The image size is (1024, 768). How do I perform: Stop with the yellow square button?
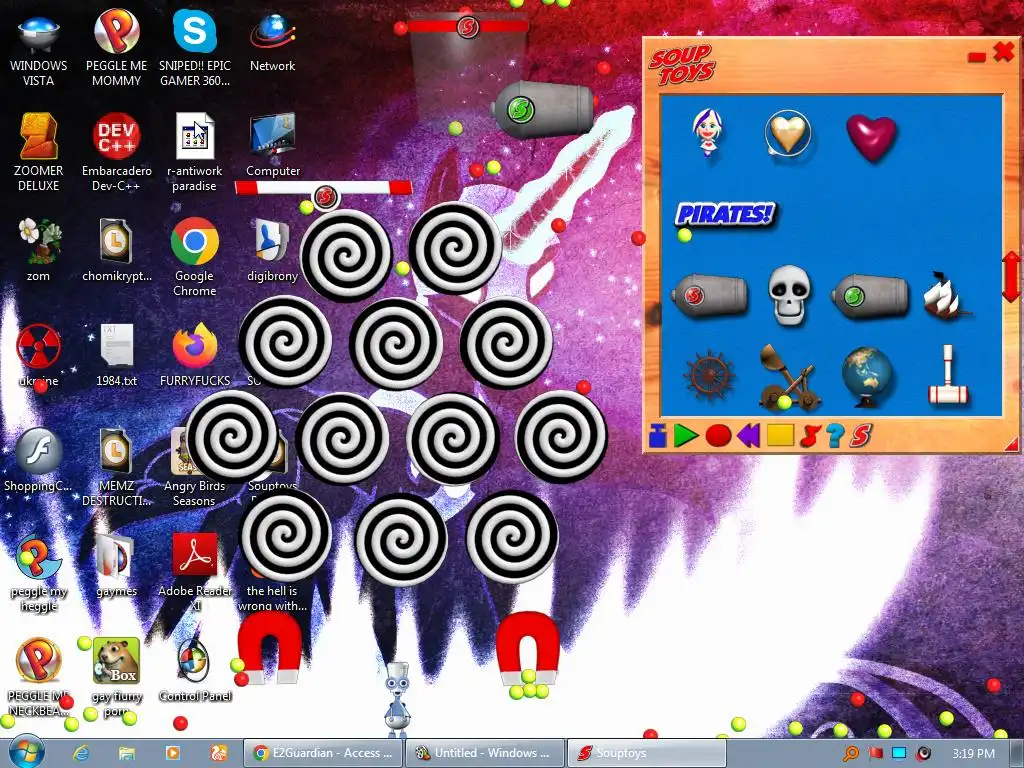click(x=780, y=435)
